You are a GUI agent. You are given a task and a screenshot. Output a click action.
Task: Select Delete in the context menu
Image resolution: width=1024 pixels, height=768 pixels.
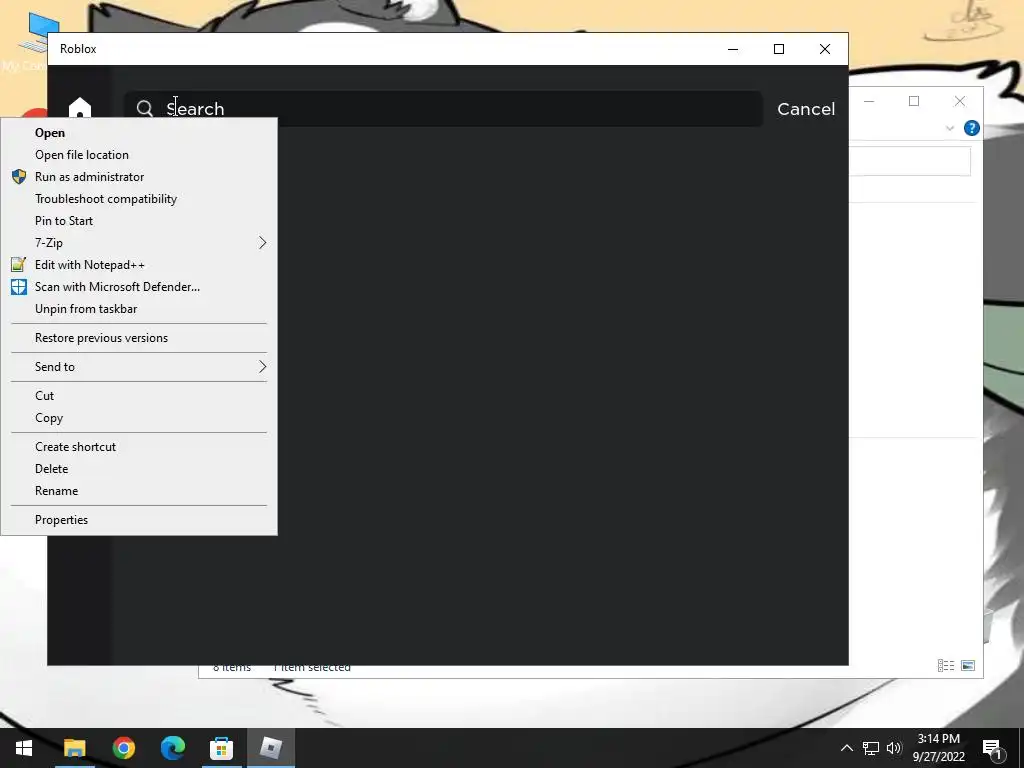coord(139,469)
